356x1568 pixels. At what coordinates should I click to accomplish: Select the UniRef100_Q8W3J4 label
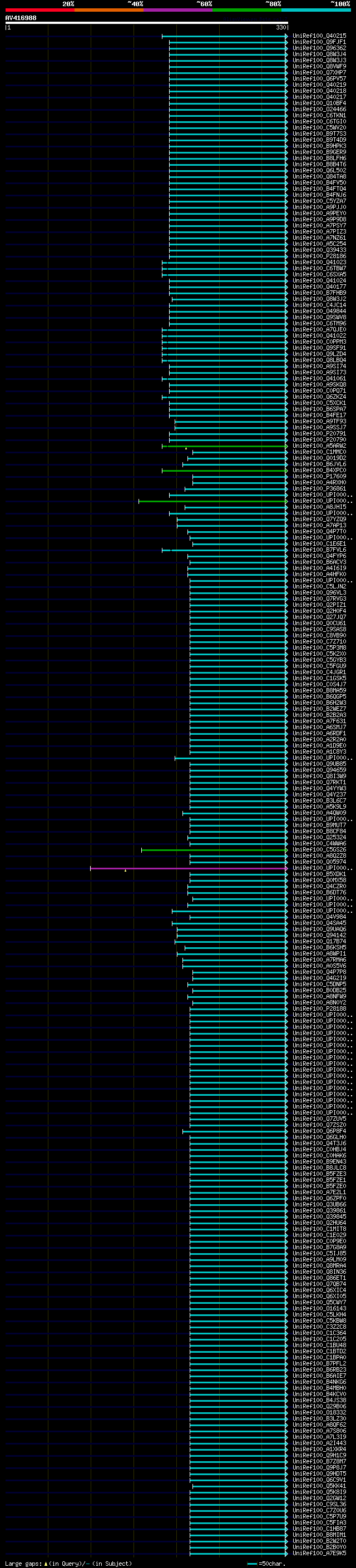(319, 54)
